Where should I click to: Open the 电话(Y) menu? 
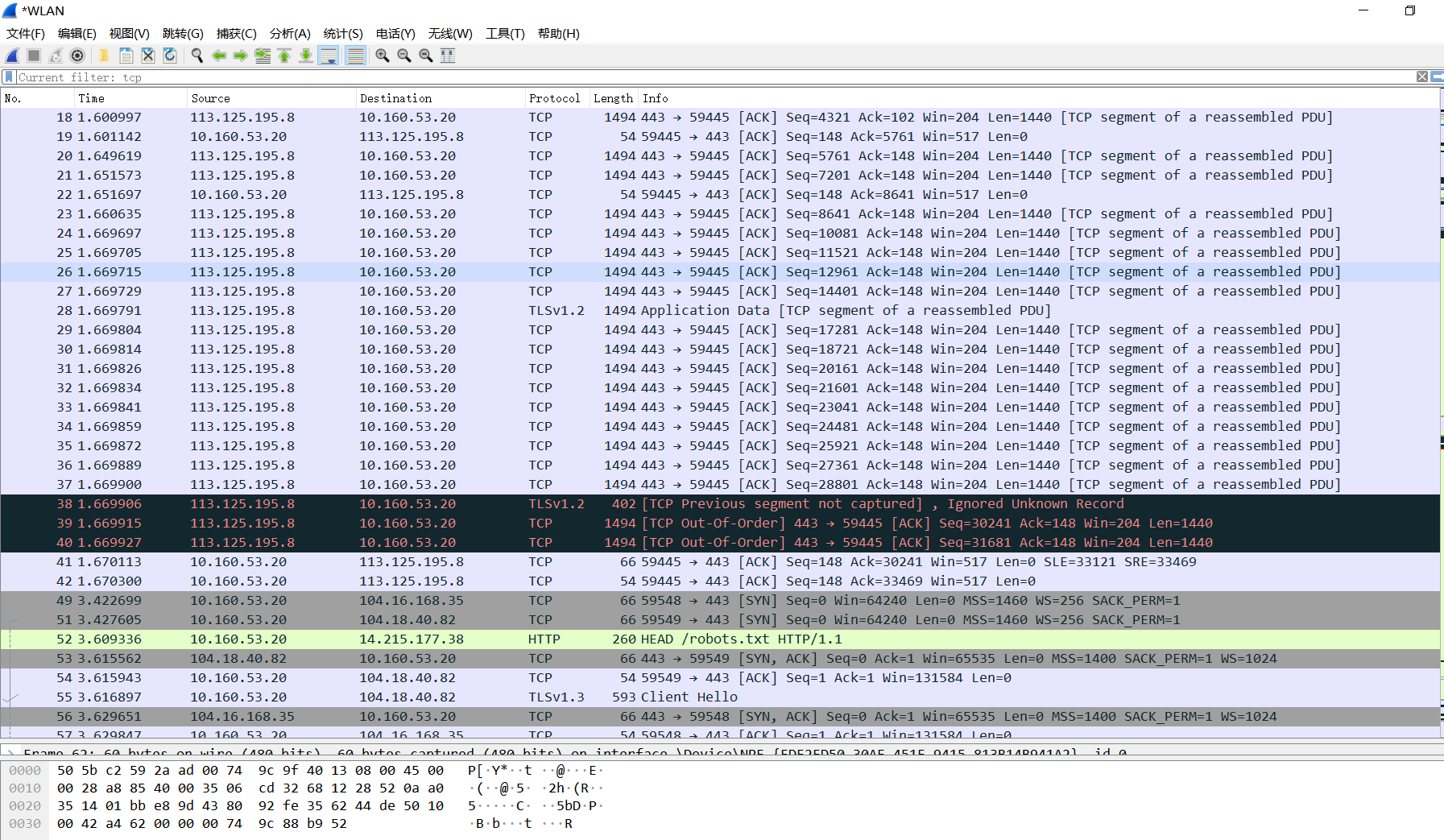[395, 33]
